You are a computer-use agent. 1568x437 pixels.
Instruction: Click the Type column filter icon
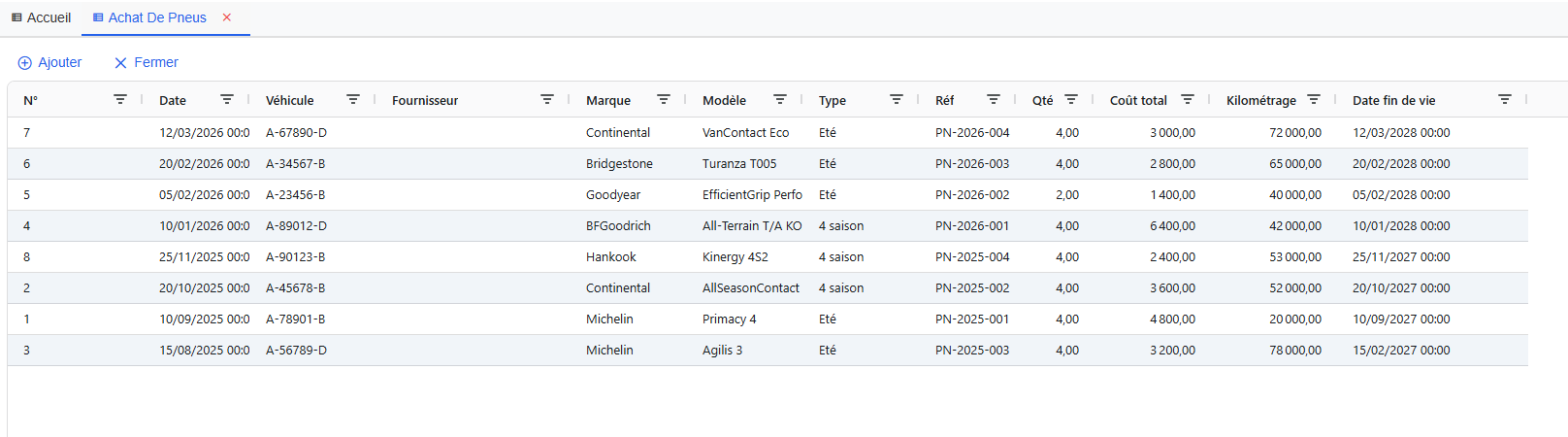pyautogui.click(x=897, y=100)
